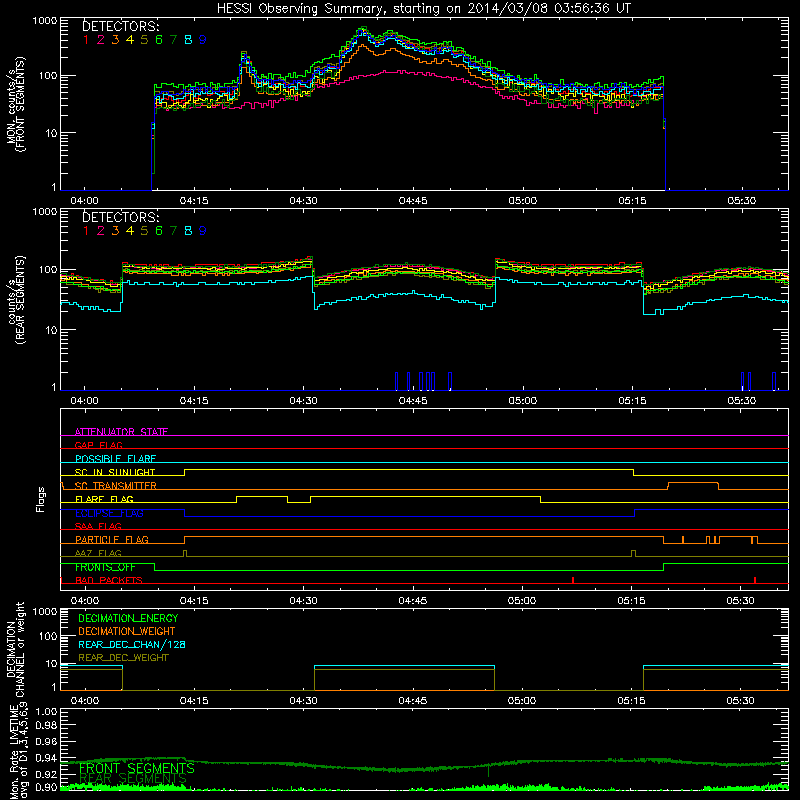Click the Flags y-axis title
The width and height of the screenshot is (800, 800).
point(41,499)
